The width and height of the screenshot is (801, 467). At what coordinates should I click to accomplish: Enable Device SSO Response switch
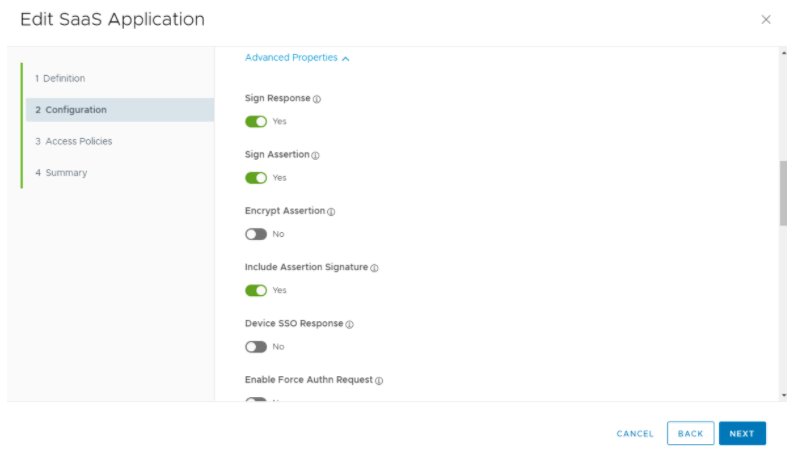256,346
